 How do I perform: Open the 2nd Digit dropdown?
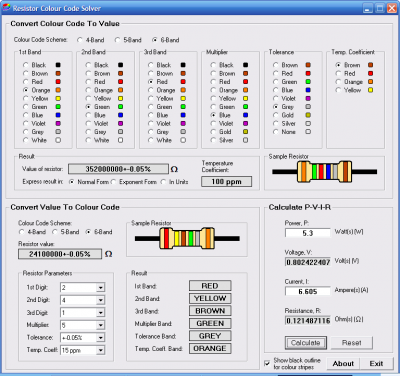(x=100, y=300)
